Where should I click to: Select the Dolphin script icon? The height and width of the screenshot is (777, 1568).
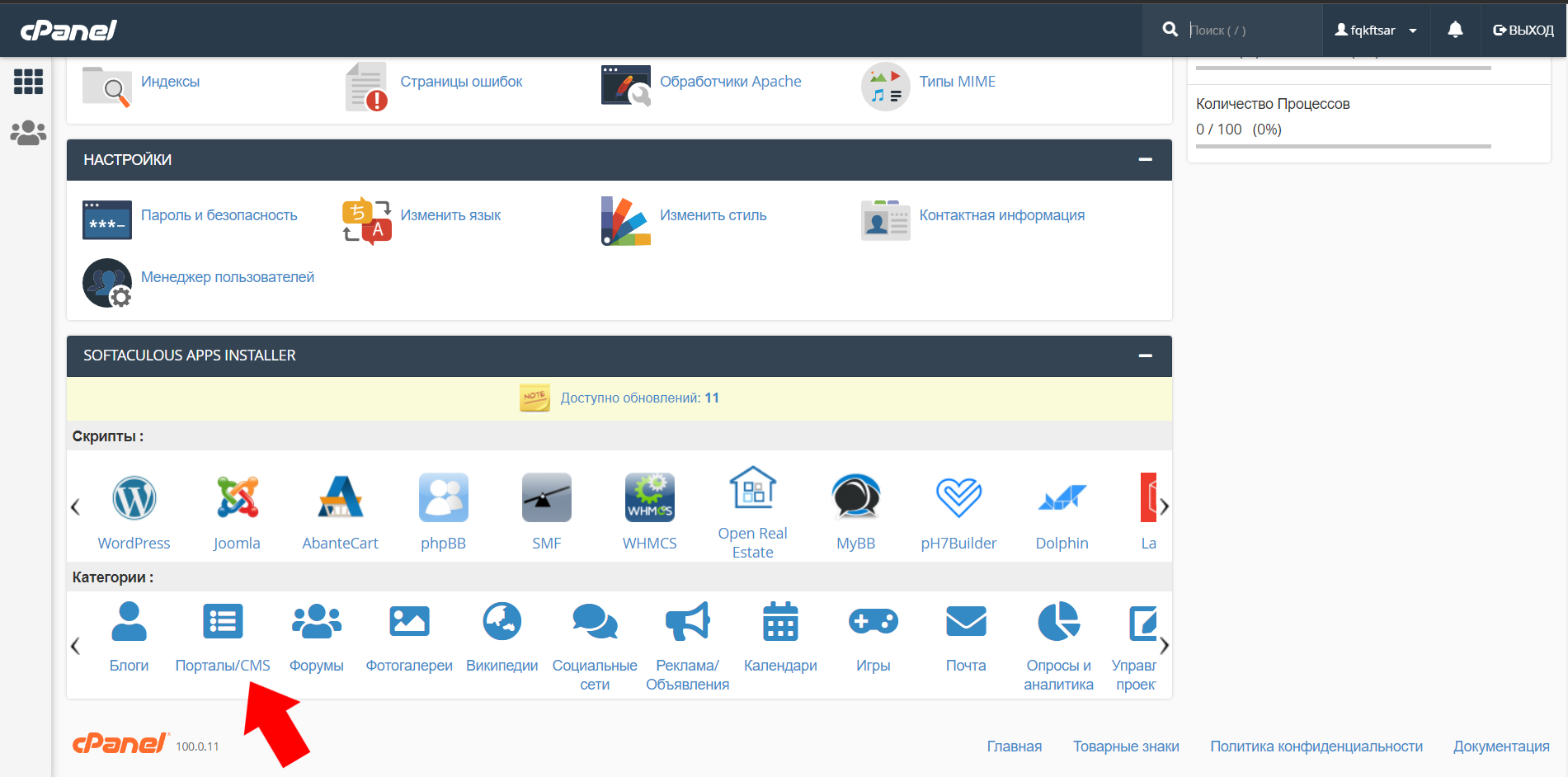click(x=1062, y=497)
